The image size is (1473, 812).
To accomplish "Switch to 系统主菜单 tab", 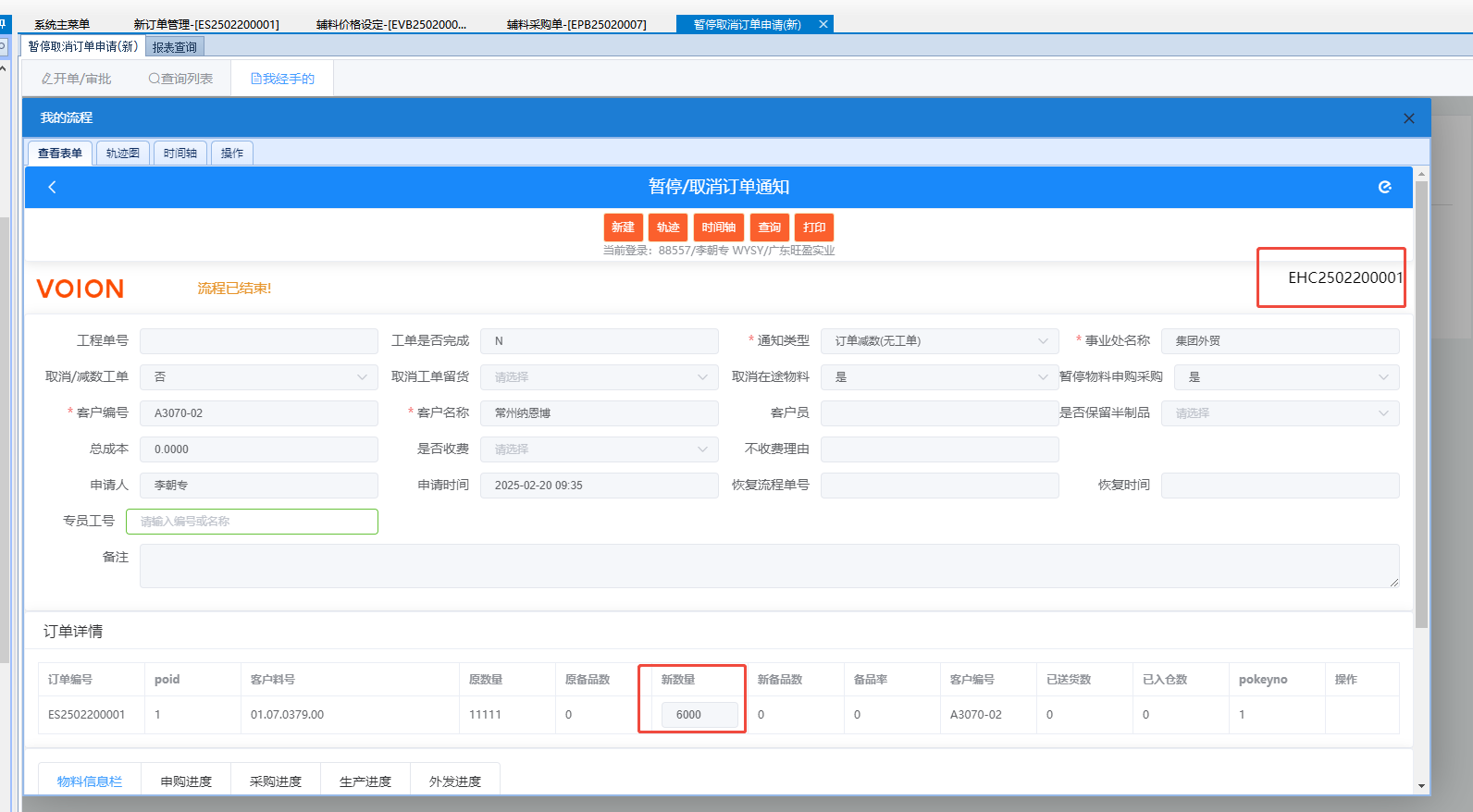I will click(62, 24).
